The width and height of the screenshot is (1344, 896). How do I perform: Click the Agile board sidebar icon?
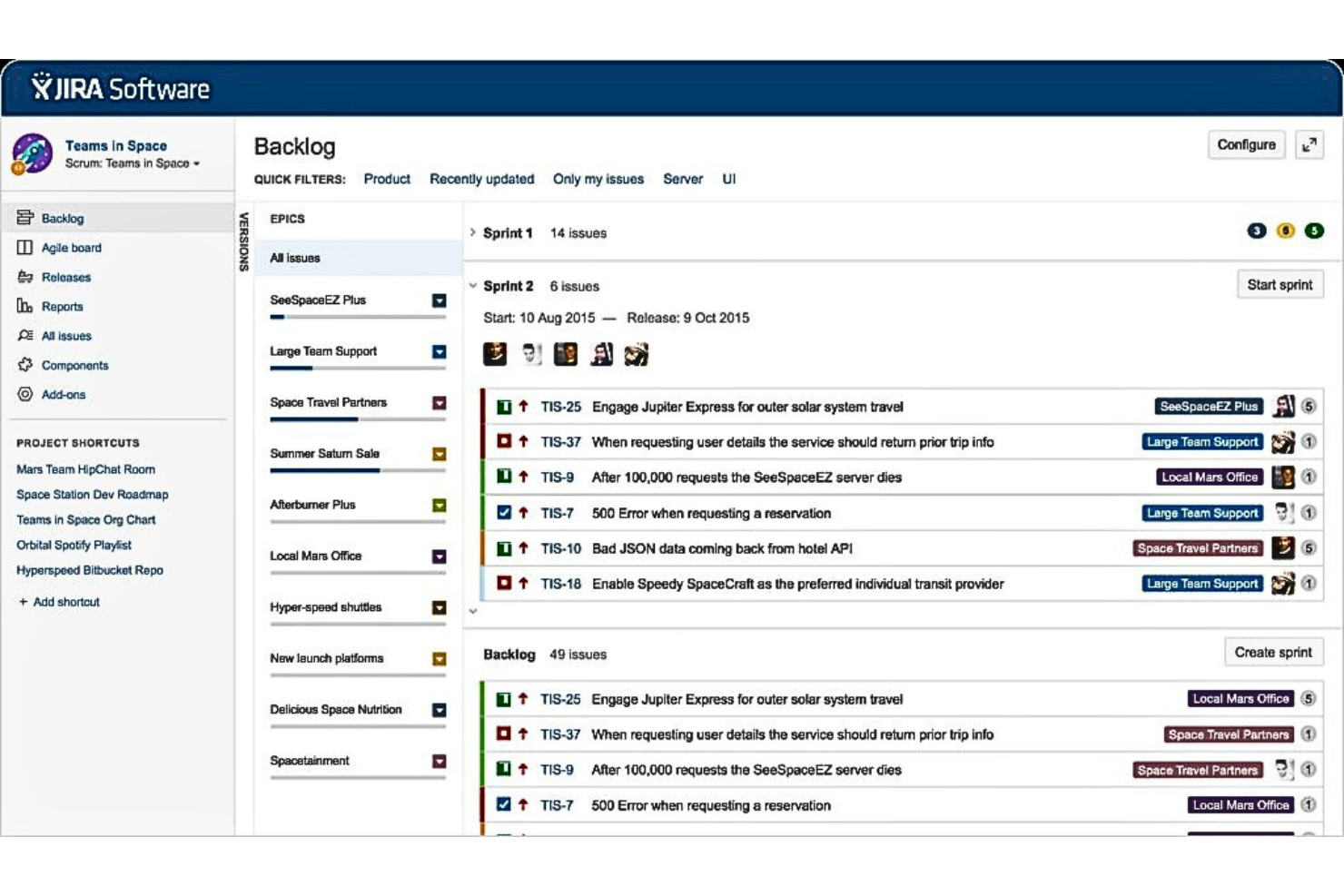tap(25, 247)
